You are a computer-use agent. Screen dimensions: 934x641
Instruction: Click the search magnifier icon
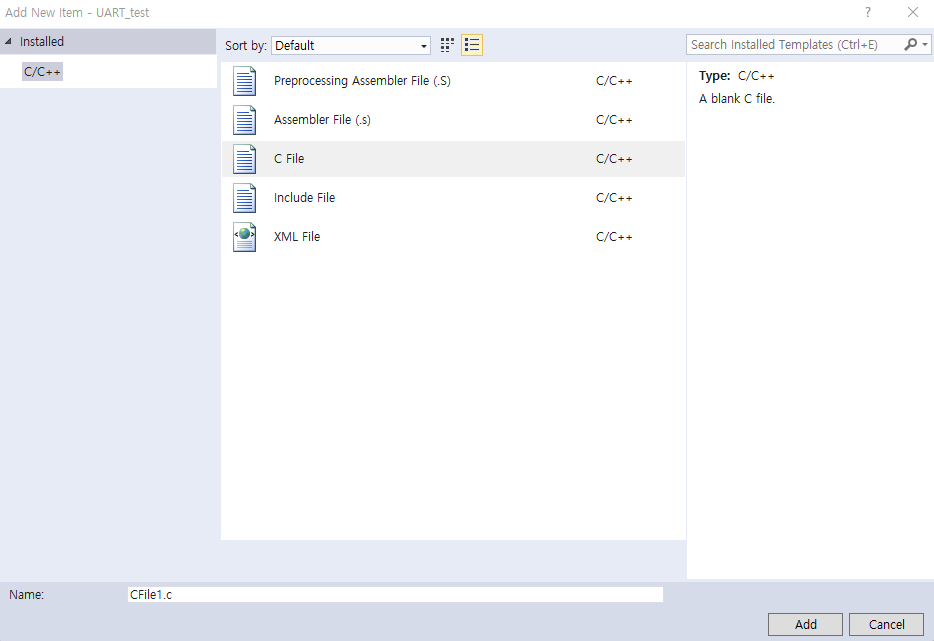click(x=910, y=45)
